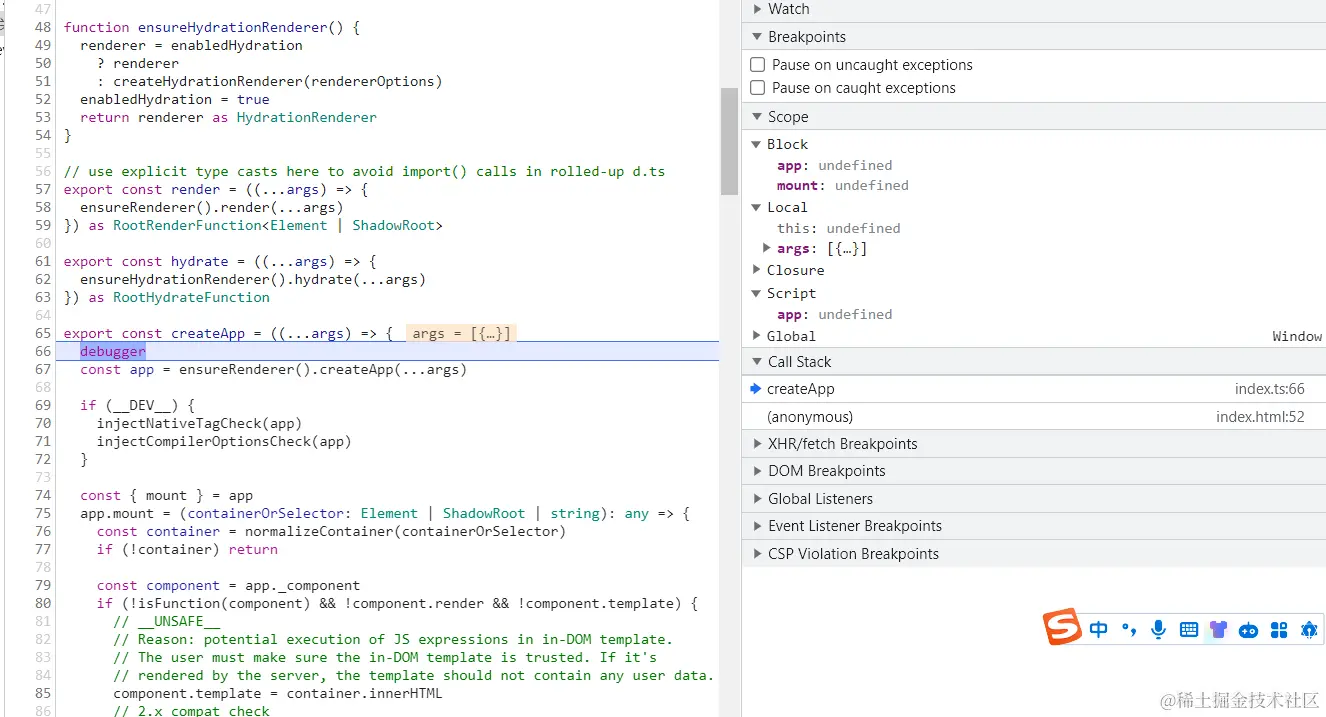
Task: Click 'RootRenderFunction' type on line 59
Action: pyautogui.click(x=187, y=225)
